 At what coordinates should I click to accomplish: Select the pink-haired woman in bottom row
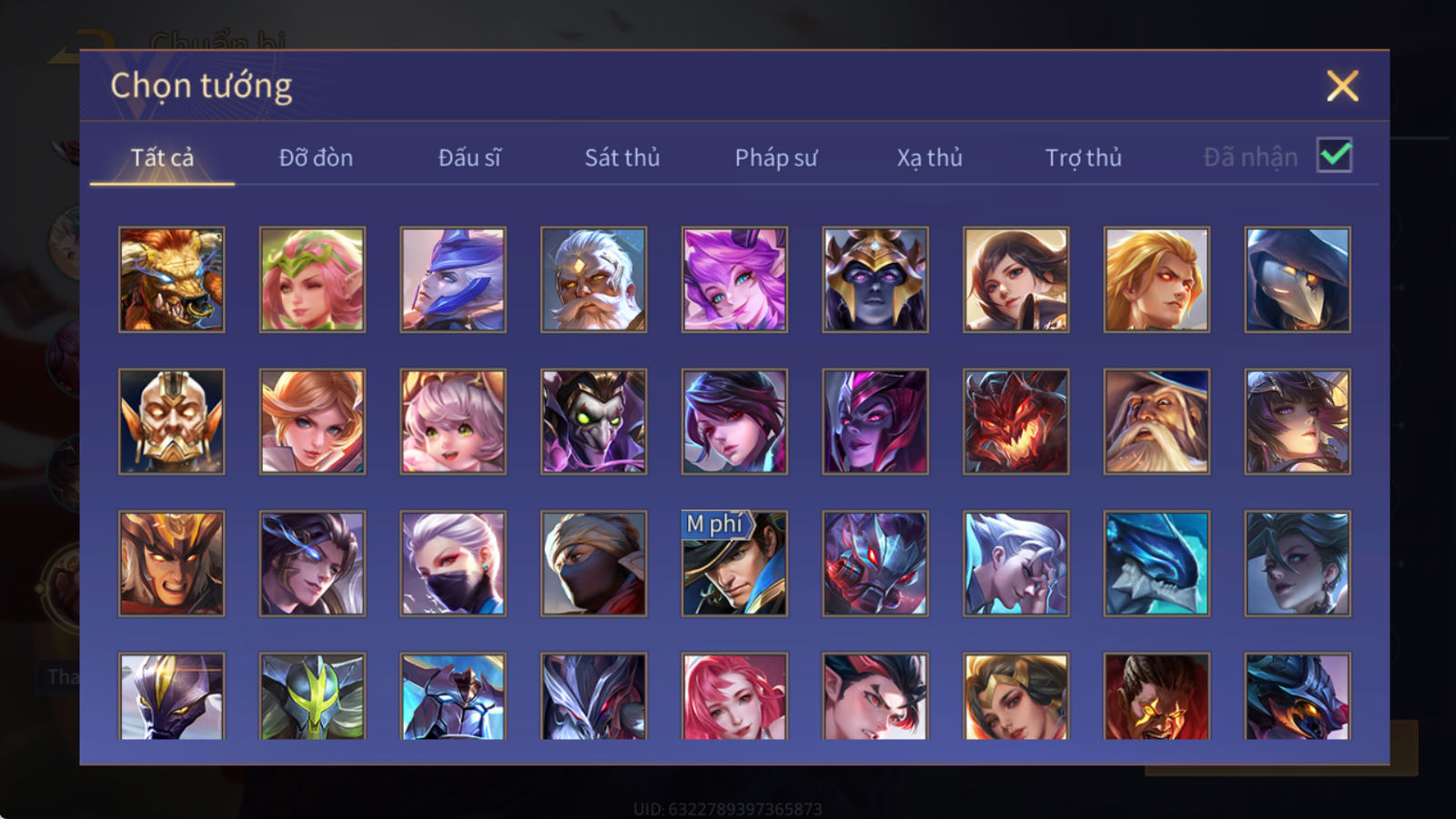coord(734,695)
